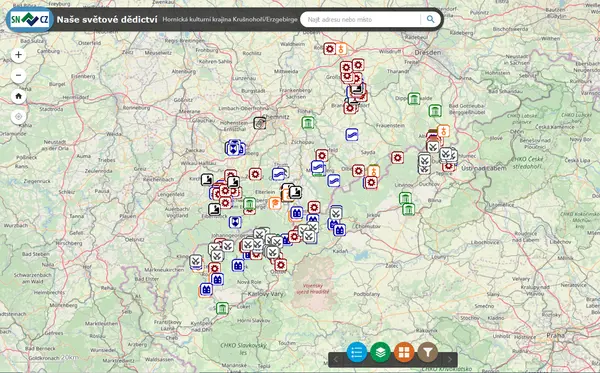Click the magnifying glass search button
The width and height of the screenshot is (600, 373).
430,19
